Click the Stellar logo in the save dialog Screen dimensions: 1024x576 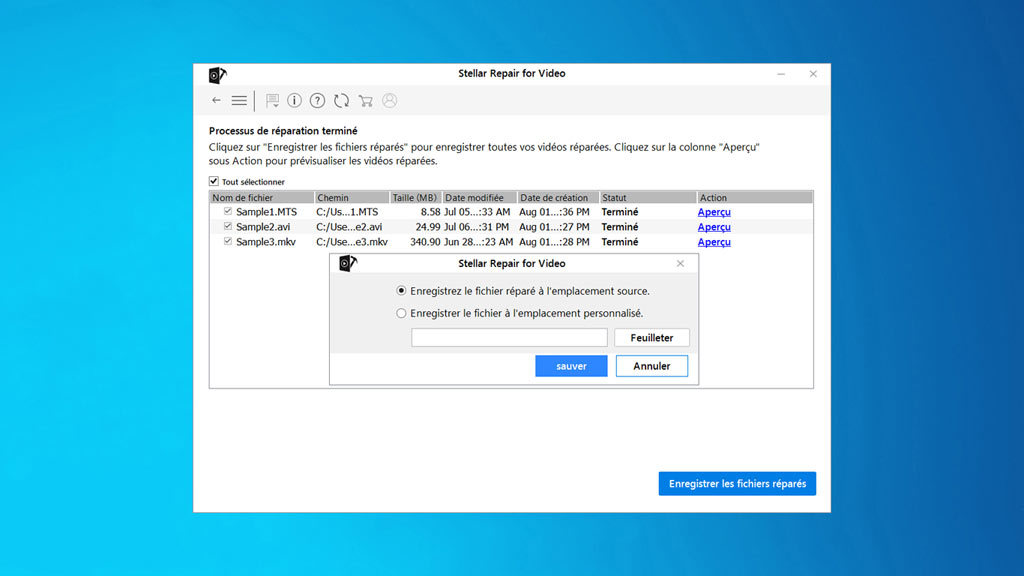(x=348, y=263)
